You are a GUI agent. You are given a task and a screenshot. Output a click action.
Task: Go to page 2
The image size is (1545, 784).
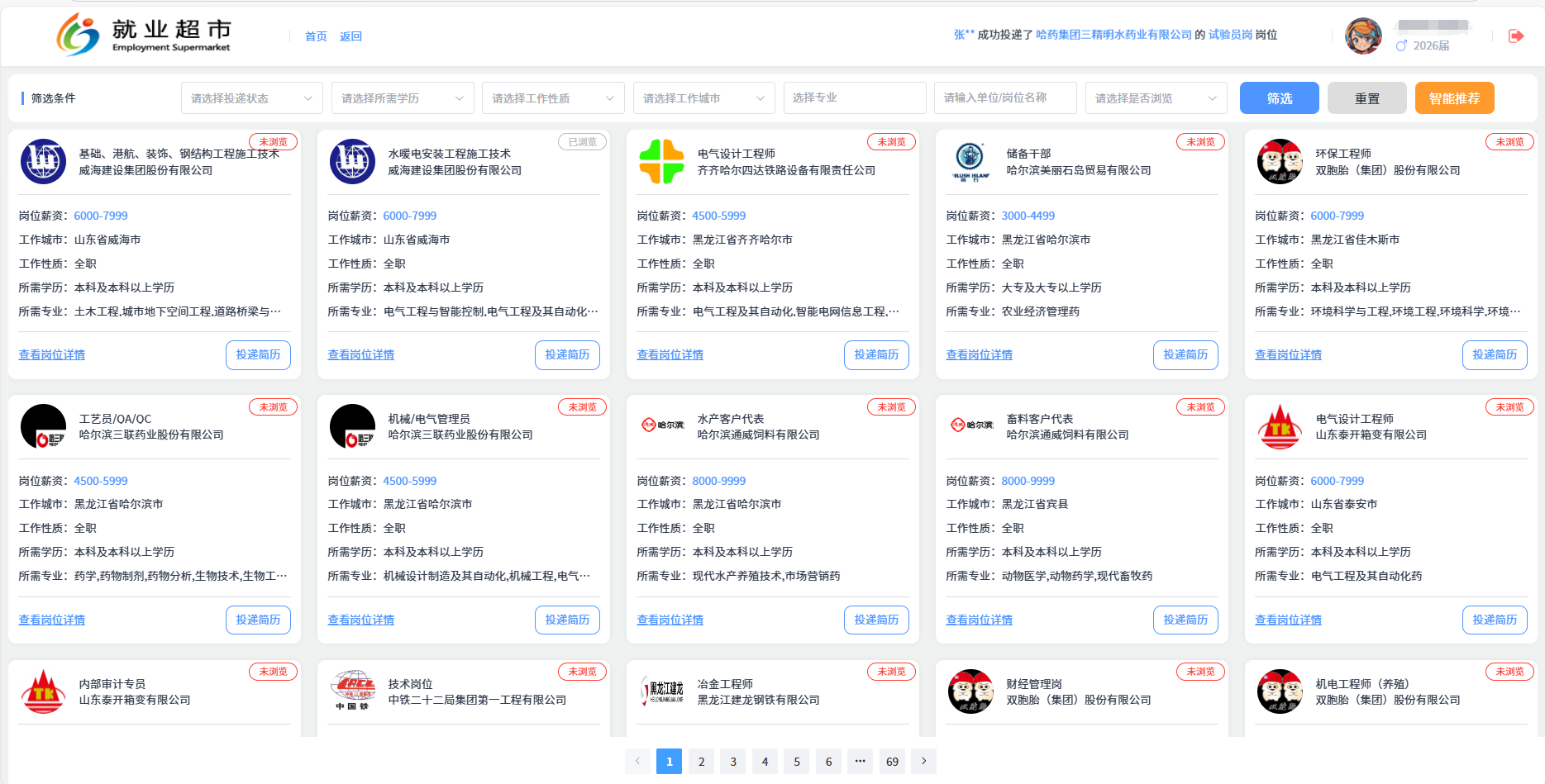pyautogui.click(x=701, y=762)
